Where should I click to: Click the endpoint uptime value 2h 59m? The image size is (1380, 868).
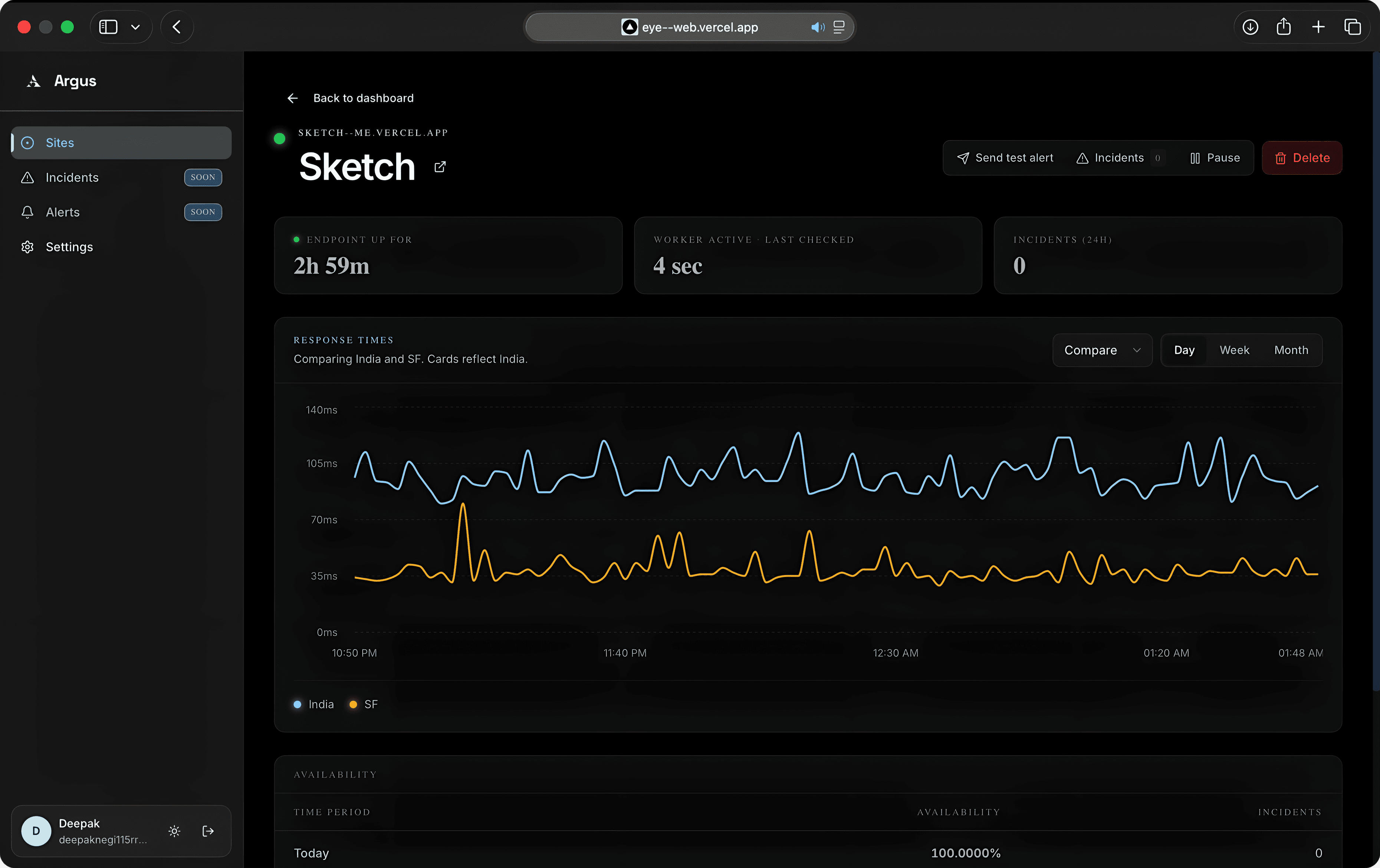tap(331, 266)
